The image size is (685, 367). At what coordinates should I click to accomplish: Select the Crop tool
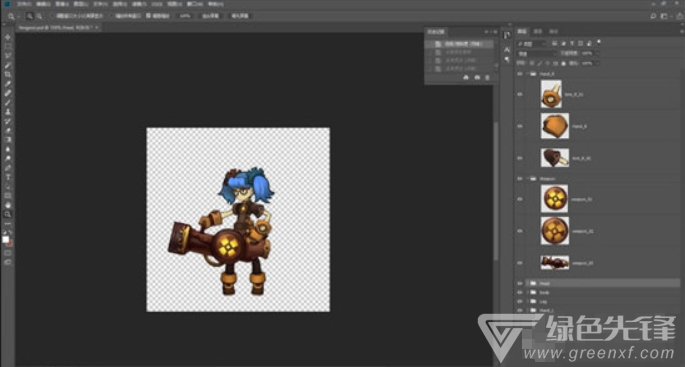(x=7, y=74)
